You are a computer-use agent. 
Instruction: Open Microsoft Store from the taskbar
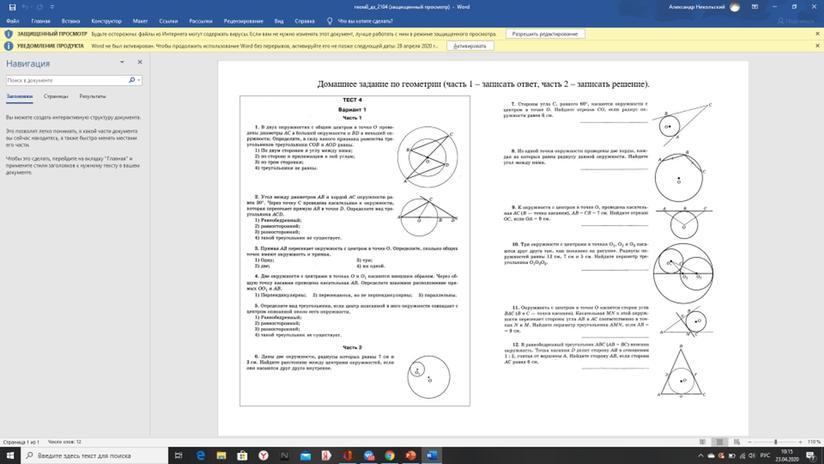[242, 456]
